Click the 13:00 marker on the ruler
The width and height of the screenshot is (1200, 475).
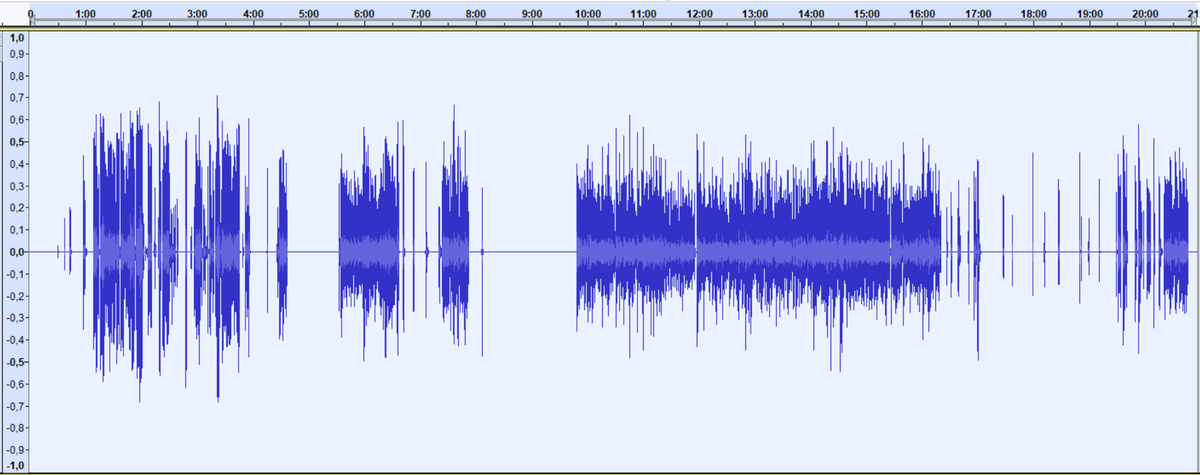[755, 15]
